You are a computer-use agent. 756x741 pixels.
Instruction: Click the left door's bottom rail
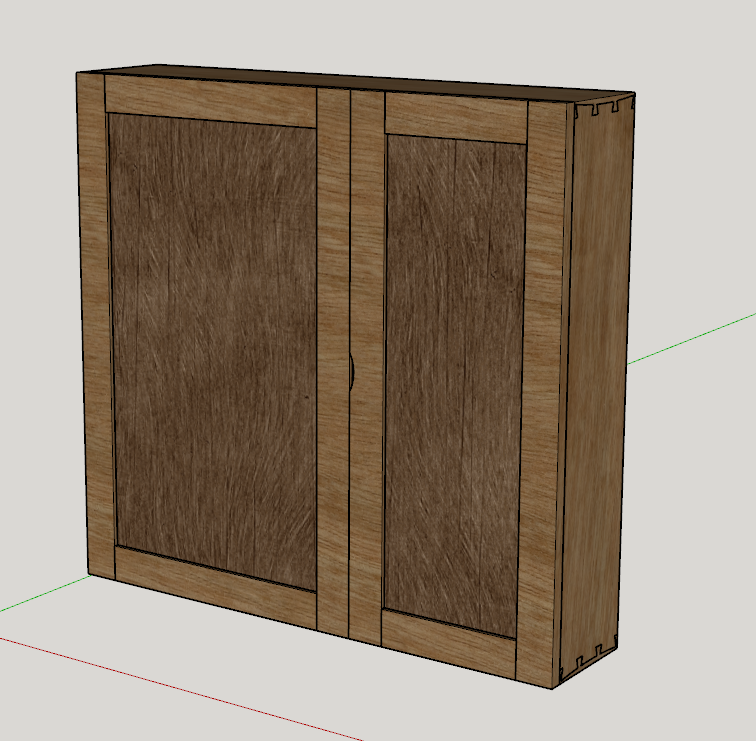tap(215, 588)
